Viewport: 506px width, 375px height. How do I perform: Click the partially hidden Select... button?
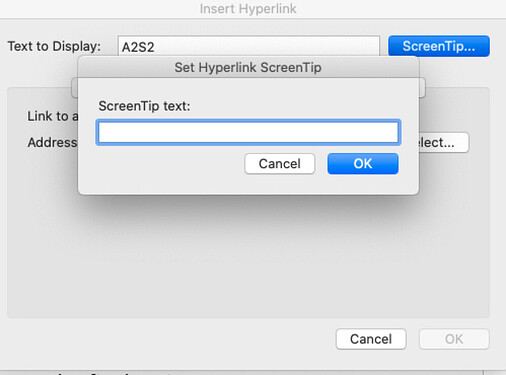pyautogui.click(x=444, y=143)
